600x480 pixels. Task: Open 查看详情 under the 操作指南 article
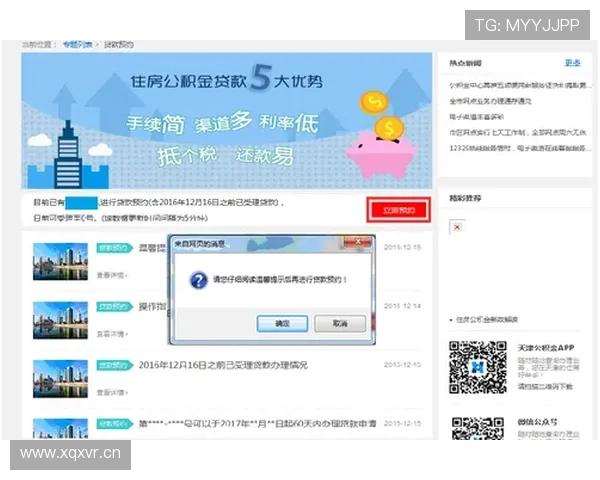(x=112, y=334)
